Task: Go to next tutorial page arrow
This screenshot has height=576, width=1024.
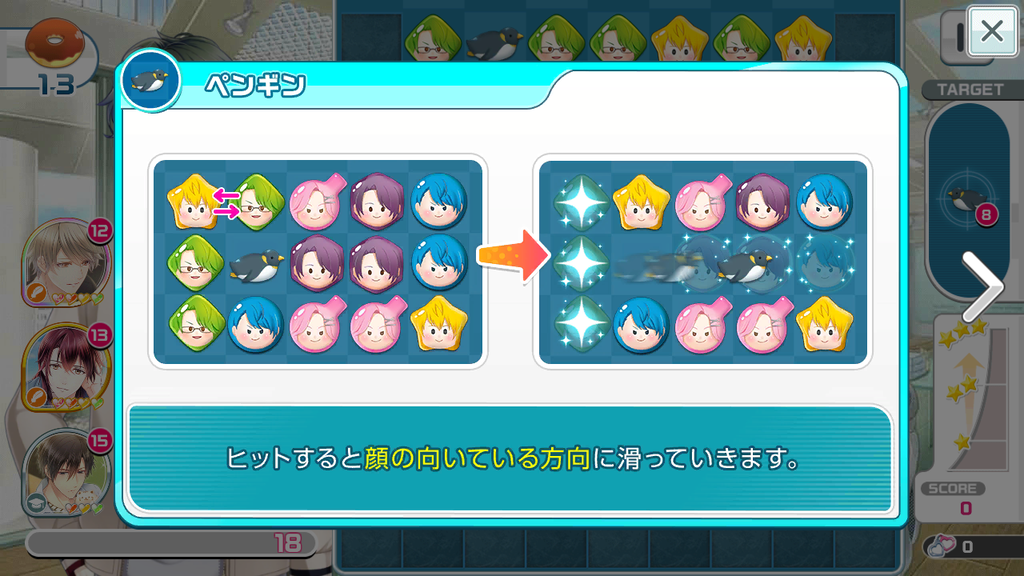Action: click(982, 286)
